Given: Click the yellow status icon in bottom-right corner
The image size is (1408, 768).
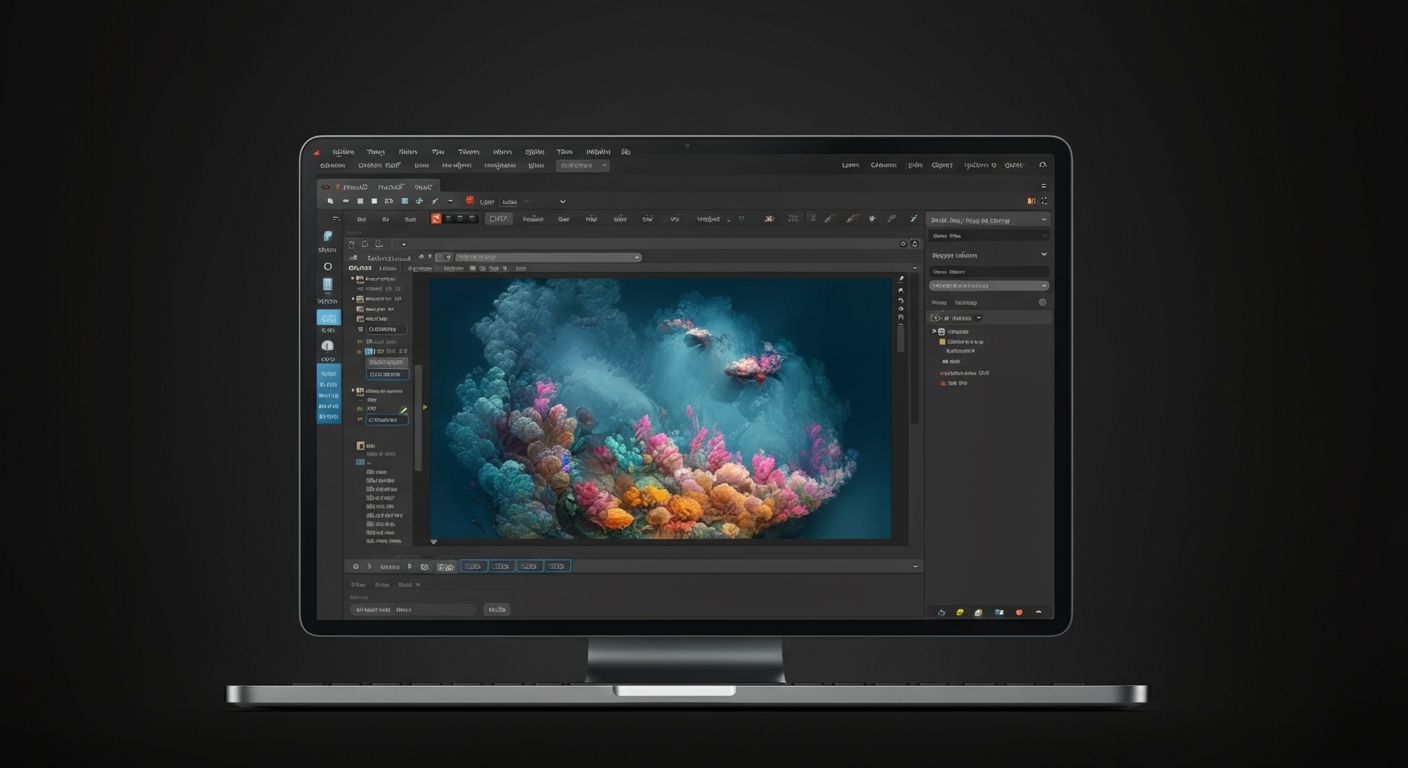Looking at the screenshot, I should (959, 612).
